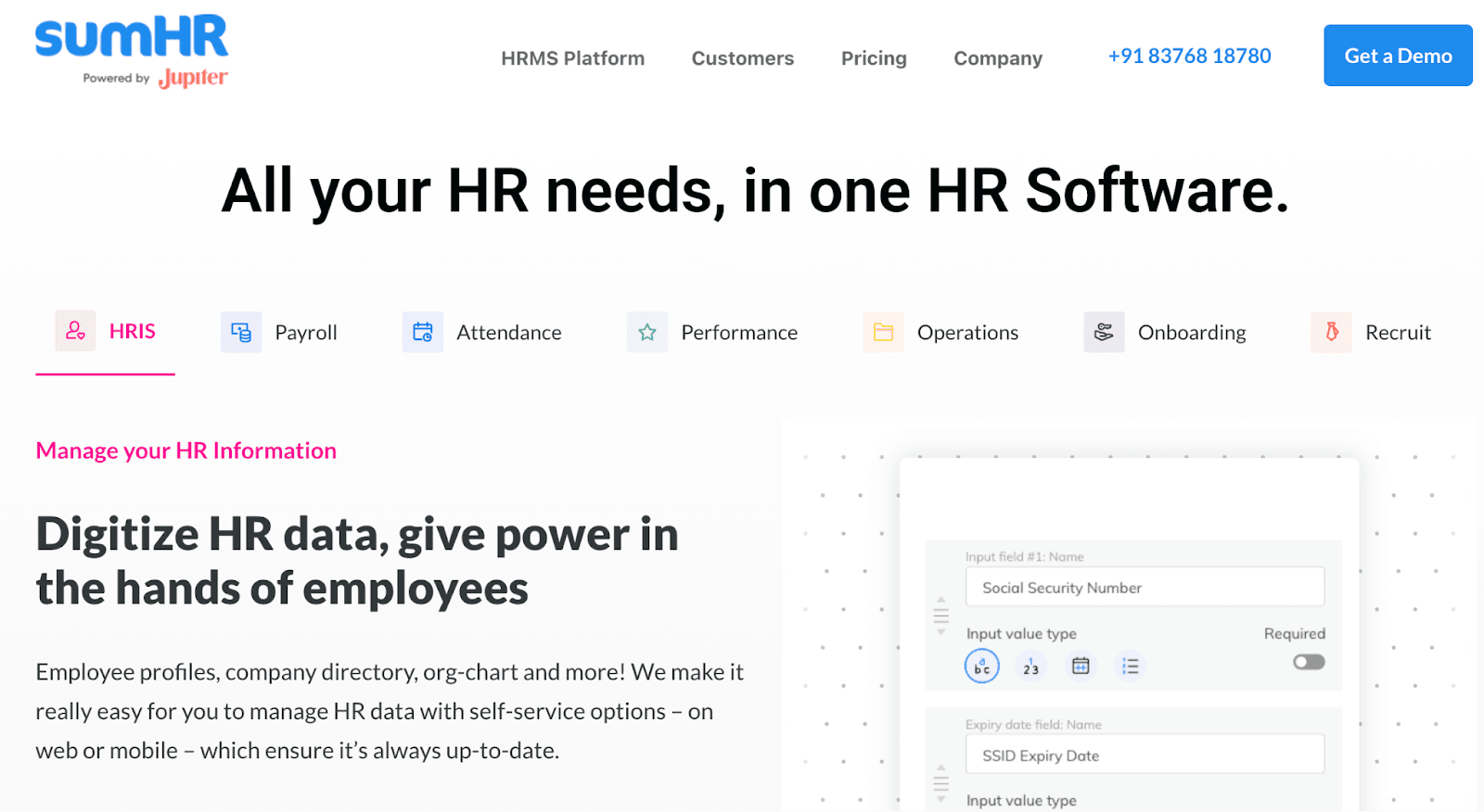Click the Recruit tie icon
The image size is (1484, 812).
point(1331,332)
